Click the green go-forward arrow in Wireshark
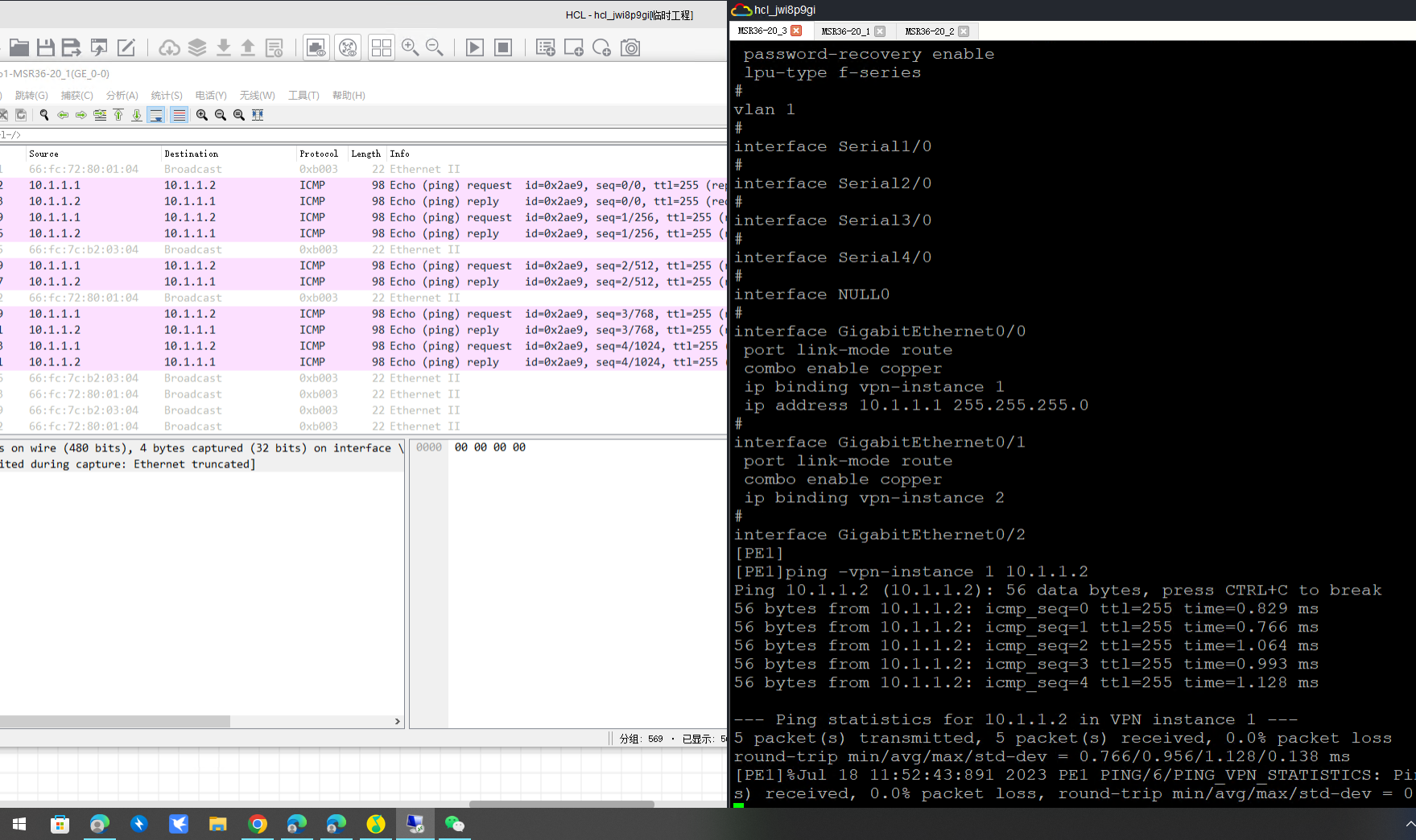Image resolution: width=1416 pixels, height=840 pixels. pyautogui.click(x=81, y=115)
